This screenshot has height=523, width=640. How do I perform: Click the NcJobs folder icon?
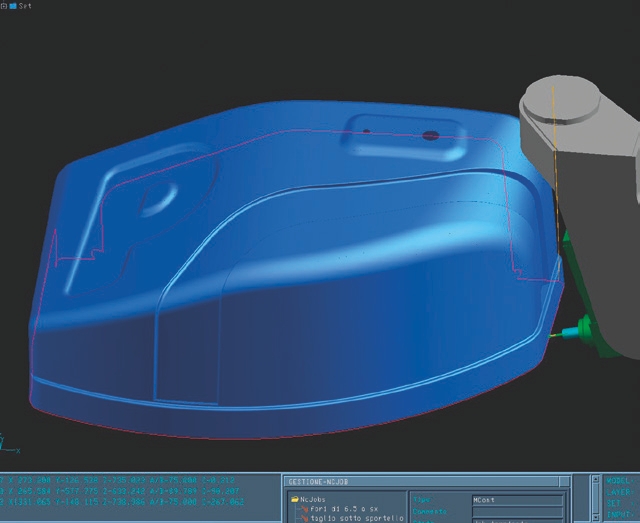point(295,497)
